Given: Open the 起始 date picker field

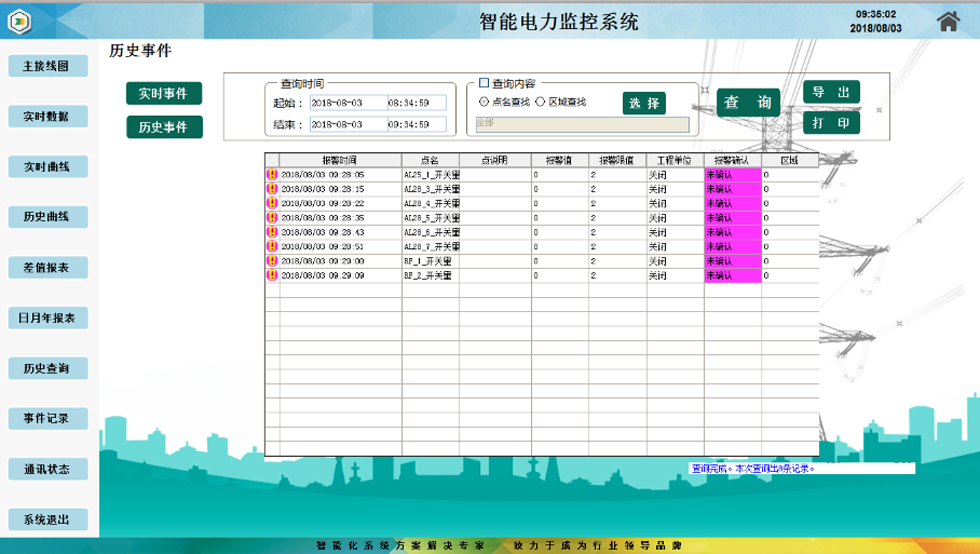Looking at the screenshot, I should point(348,102).
